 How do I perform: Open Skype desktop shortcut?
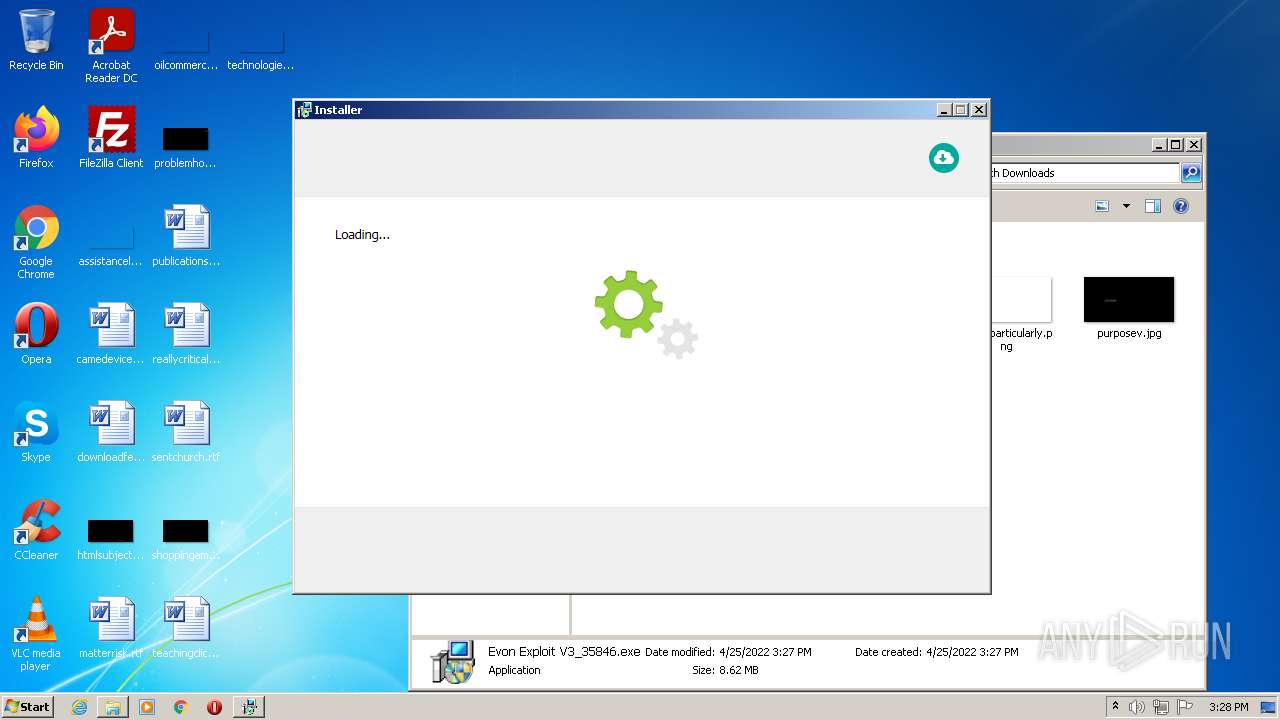pos(36,432)
